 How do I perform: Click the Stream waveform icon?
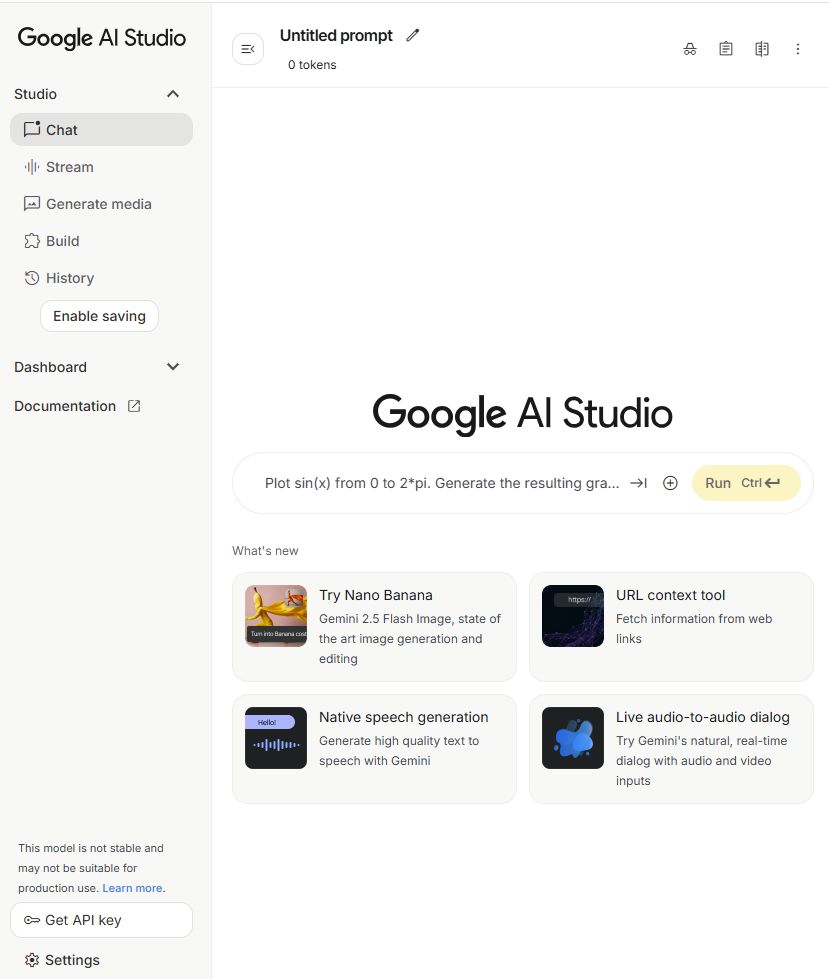pos(32,167)
